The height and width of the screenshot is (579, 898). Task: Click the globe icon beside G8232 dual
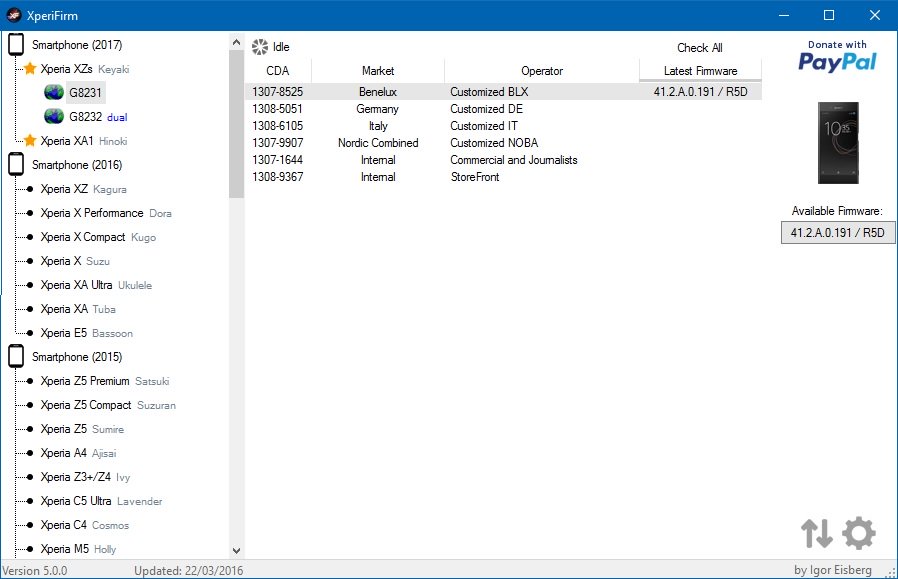click(54, 116)
